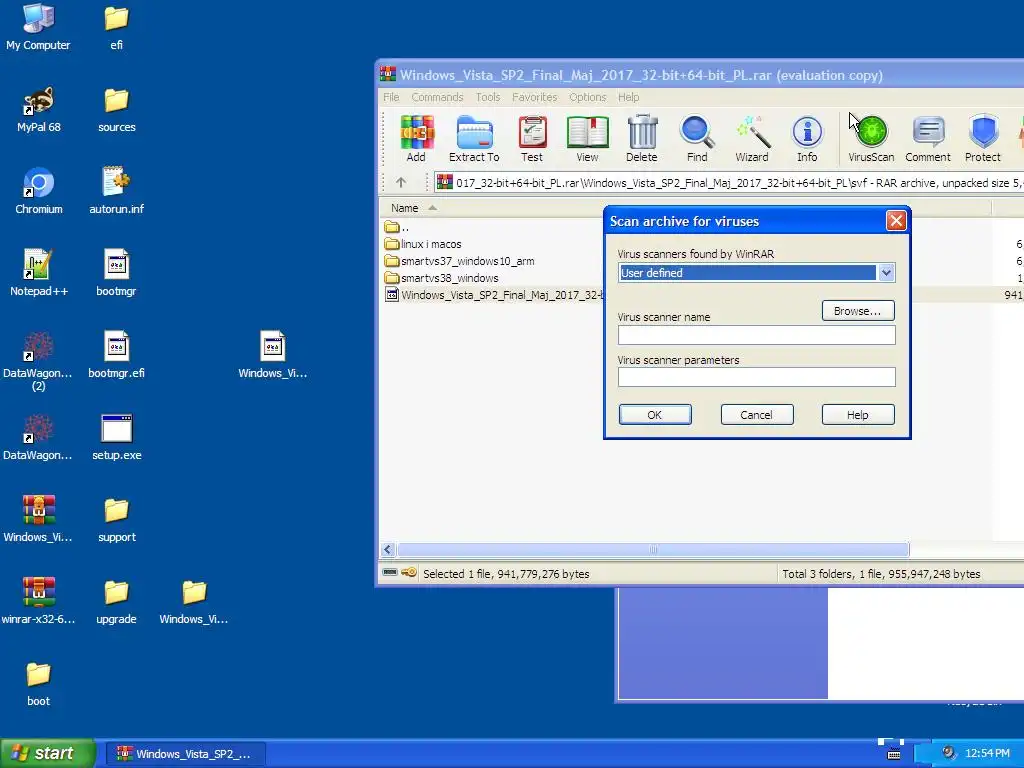Open the Favorites menu
The height and width of the screenshot is (768, 1024).
coord(534,97)
